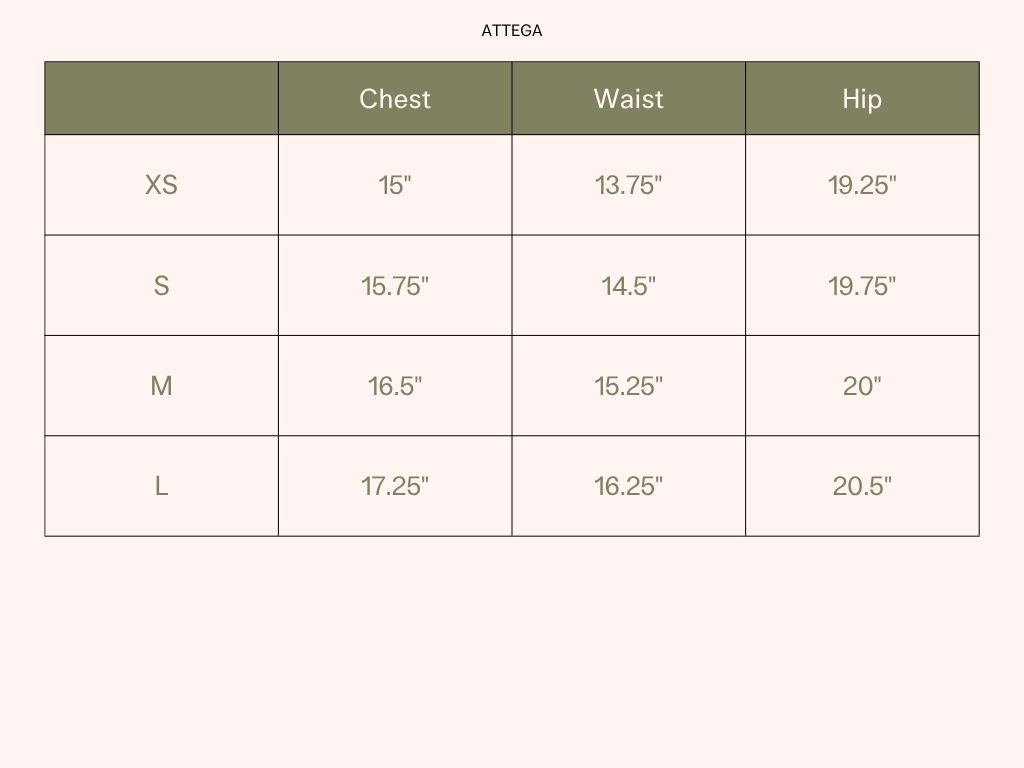The width and height of the screenshot is (1024, 768).
Task: Click the M waist value 15.25"
Action: [628, 386]
